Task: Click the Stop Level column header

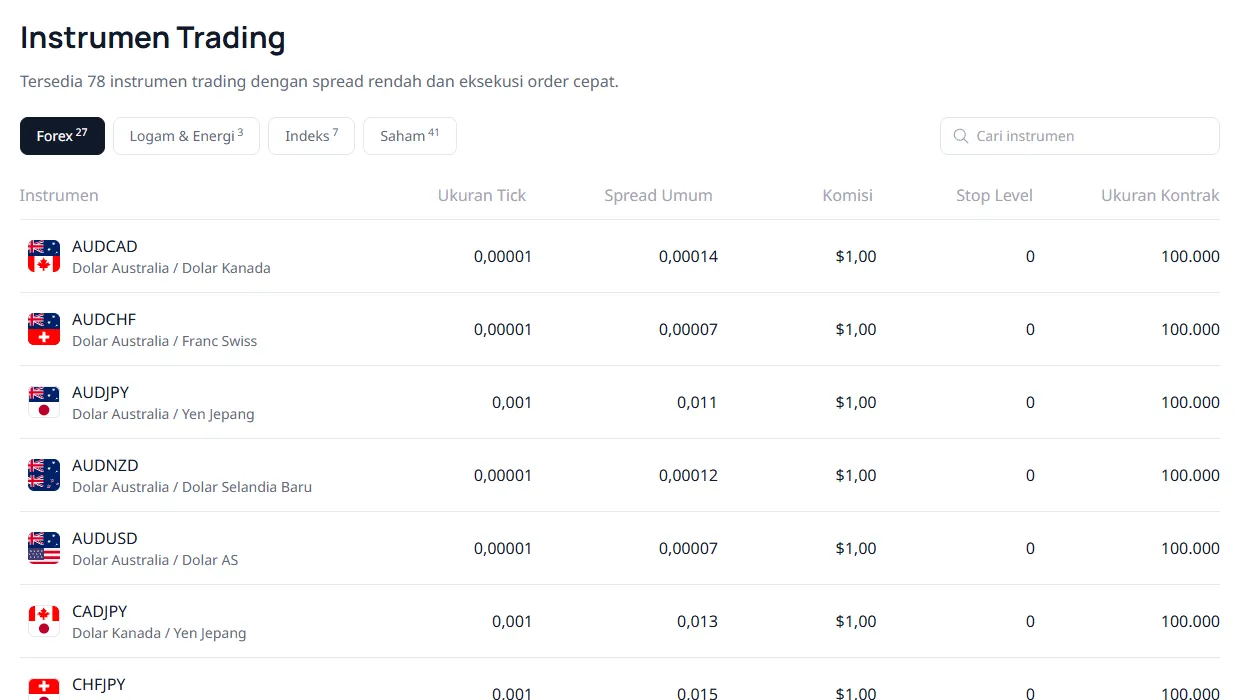Action: 994,195
